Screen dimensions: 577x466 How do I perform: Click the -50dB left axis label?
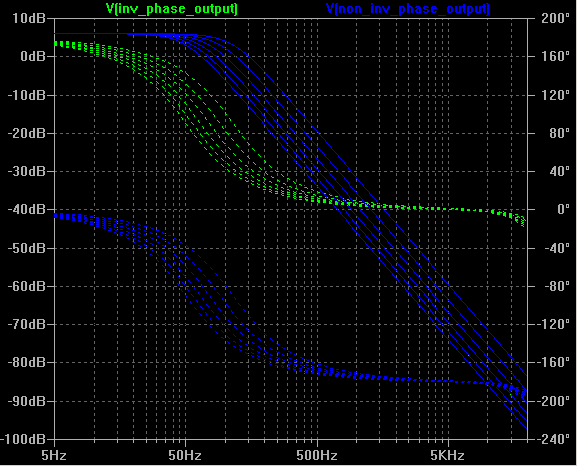26,248
